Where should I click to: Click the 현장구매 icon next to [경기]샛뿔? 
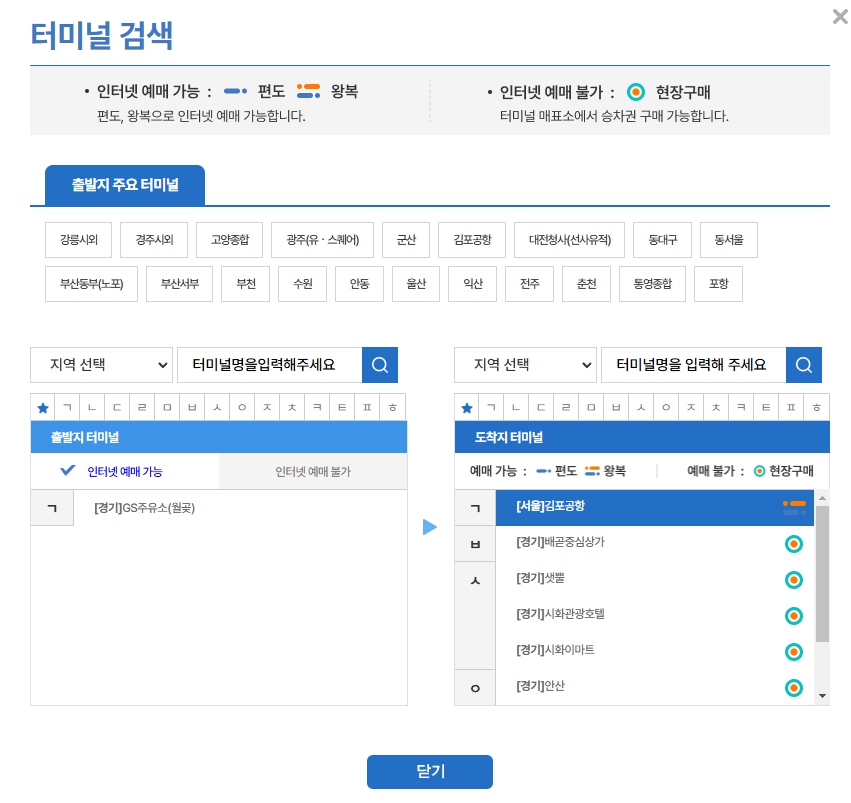(794, 580)
